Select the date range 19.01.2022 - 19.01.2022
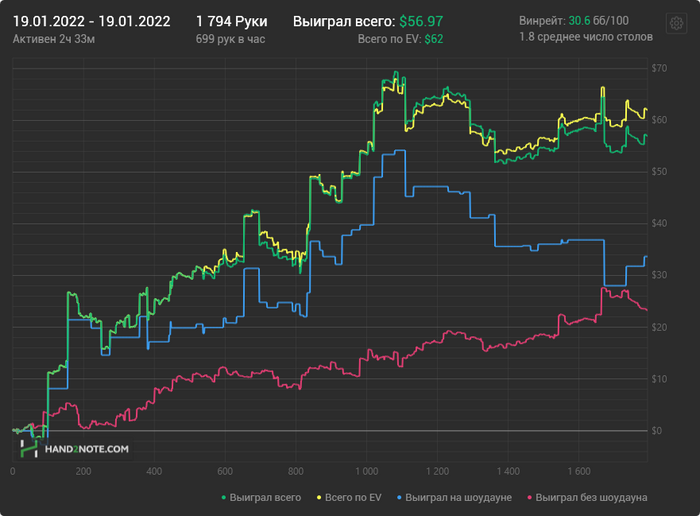Image resolution: width=700 pixels, height=516 pixels. [x=92, y=21]
